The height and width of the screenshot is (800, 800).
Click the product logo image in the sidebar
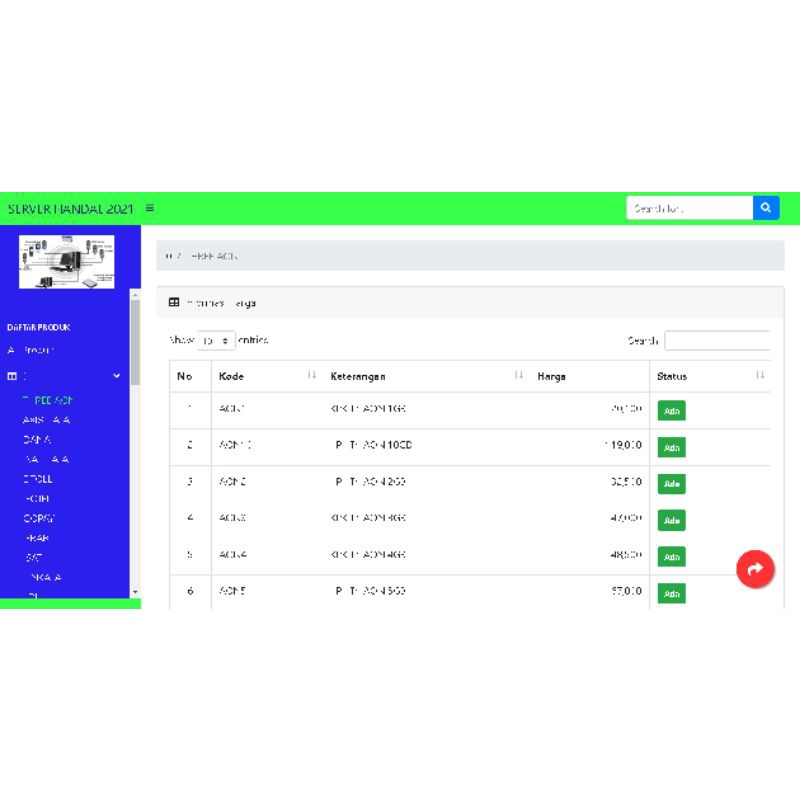[x=68, y=260]
